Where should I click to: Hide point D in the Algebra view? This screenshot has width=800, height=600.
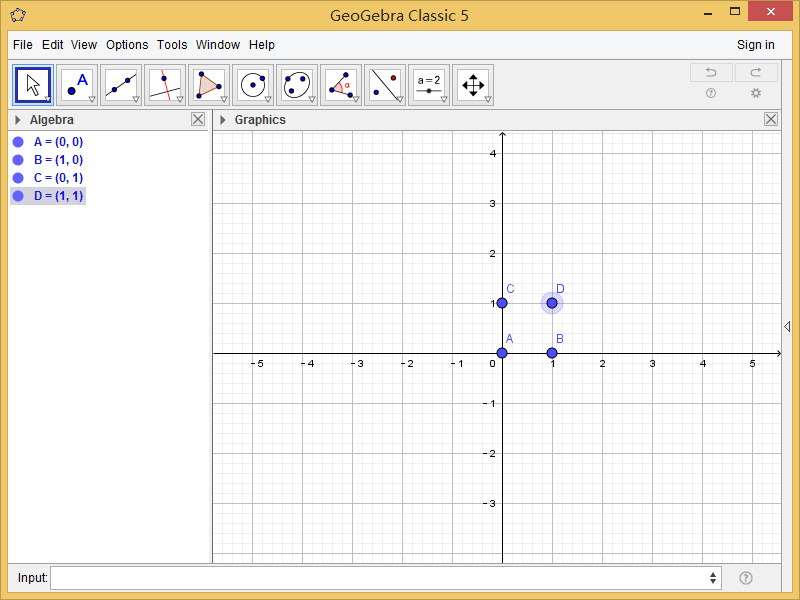[17, 196]
